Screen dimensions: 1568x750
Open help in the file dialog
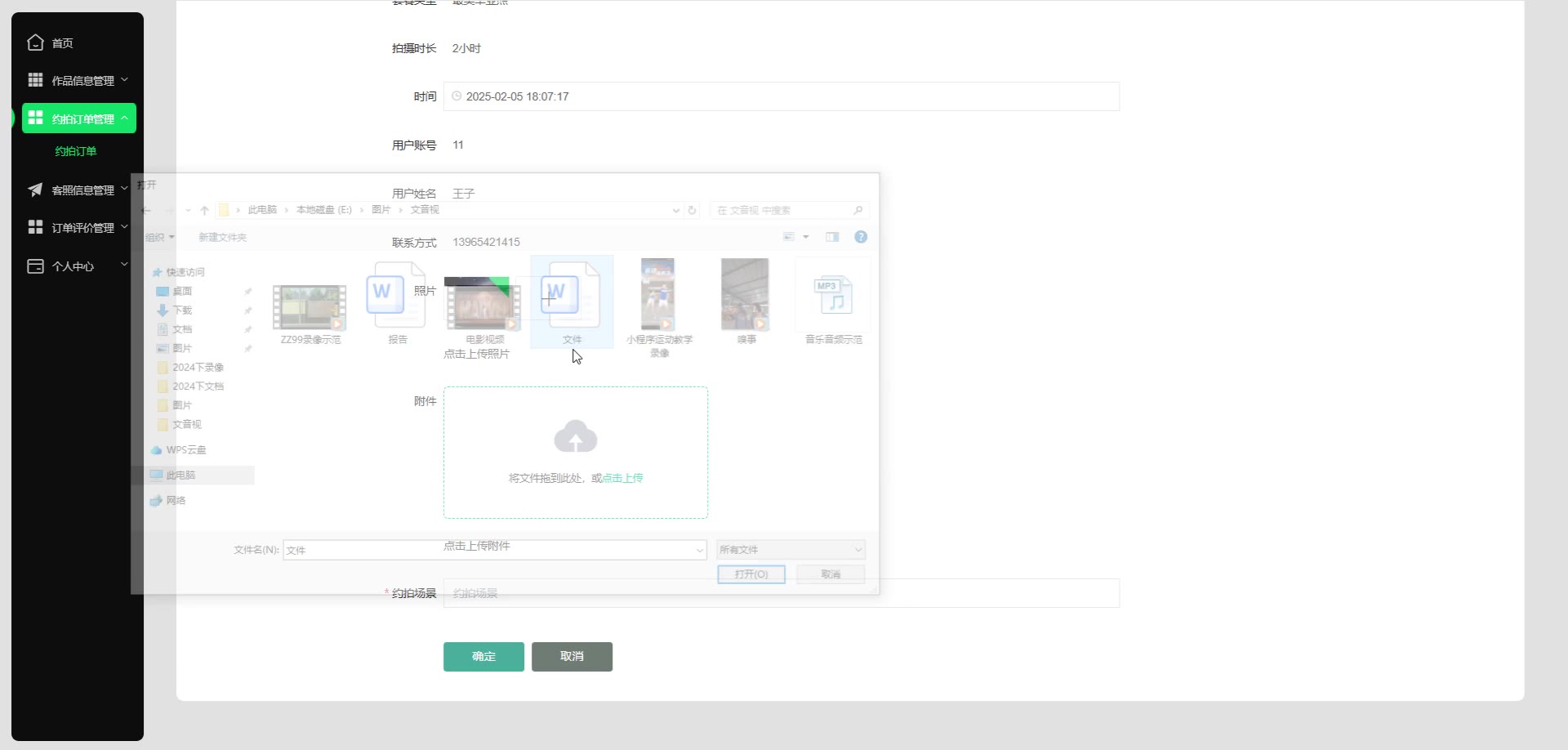click(x=861, y=237)
